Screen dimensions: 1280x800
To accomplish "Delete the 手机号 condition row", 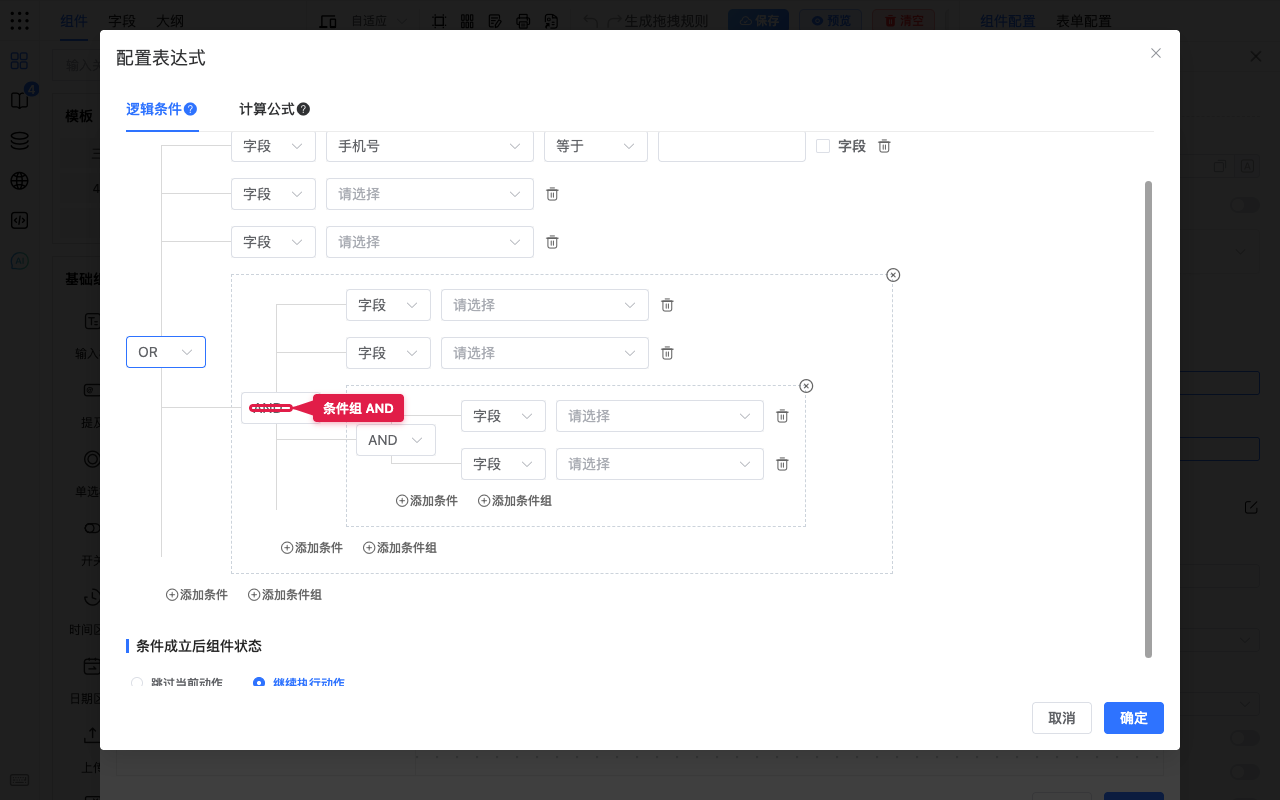I will (x=884, y=146).
